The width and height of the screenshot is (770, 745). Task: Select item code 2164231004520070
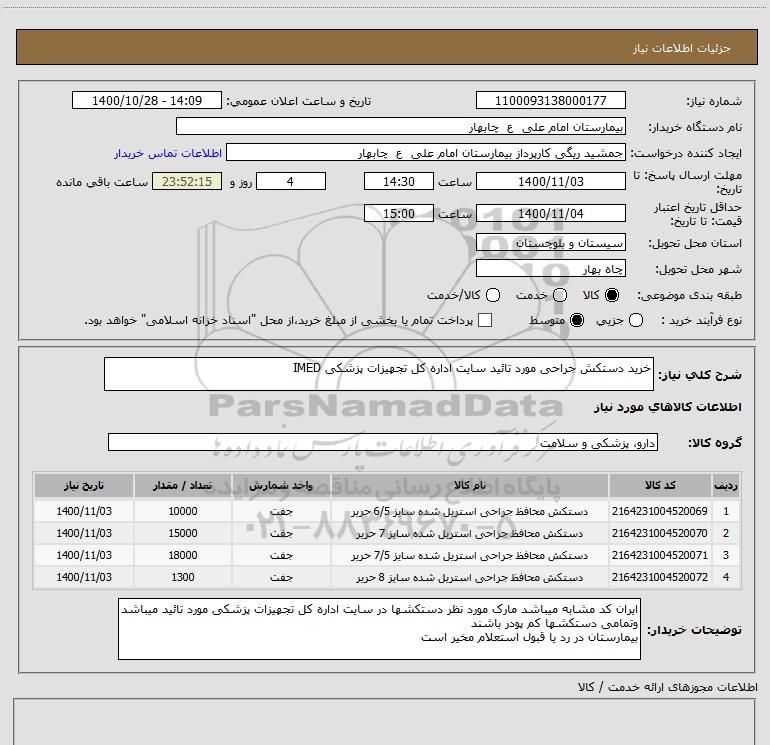pyautogui.click(x=660, y=533)
